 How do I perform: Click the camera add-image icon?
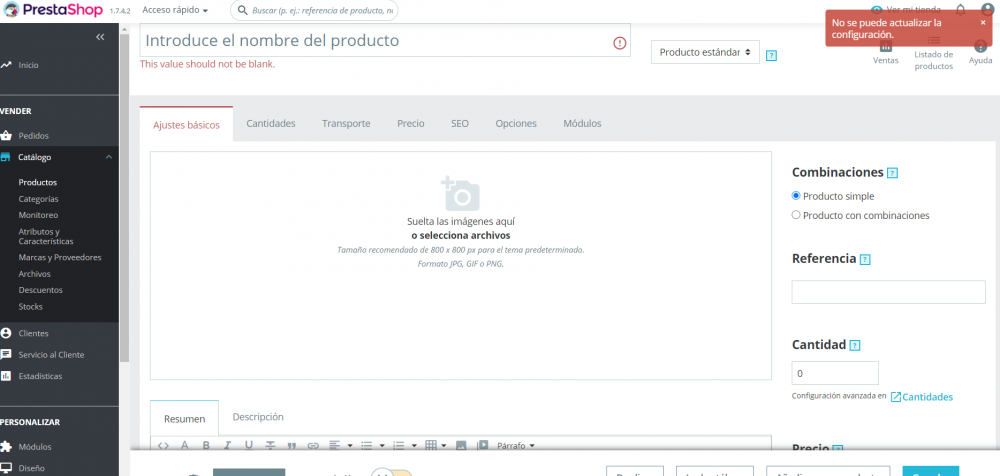point(460,193)
